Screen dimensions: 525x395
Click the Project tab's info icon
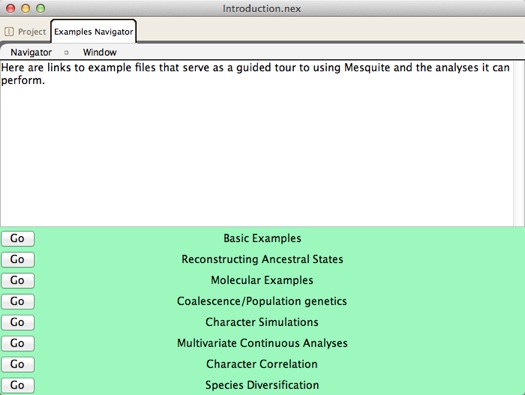9,32
